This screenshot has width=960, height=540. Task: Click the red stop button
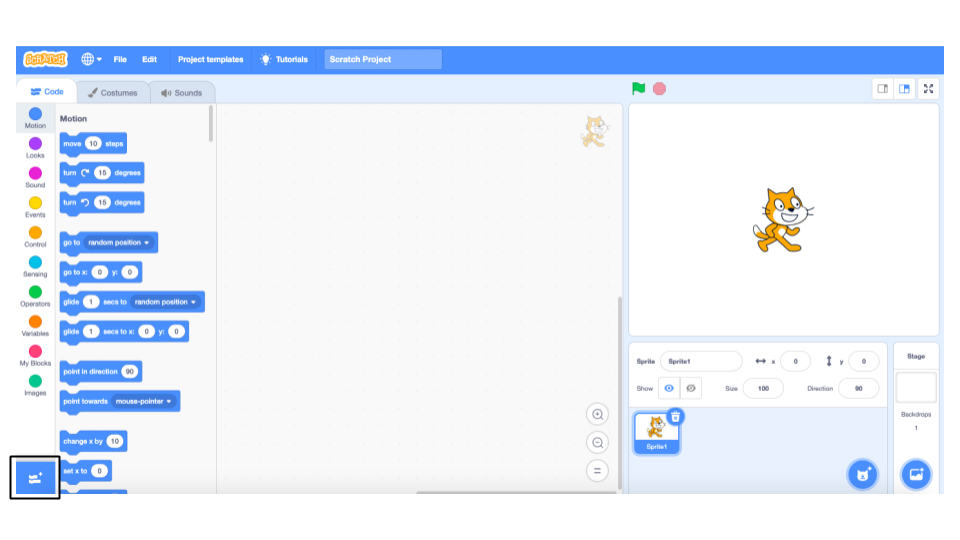[x=659, y=89]
